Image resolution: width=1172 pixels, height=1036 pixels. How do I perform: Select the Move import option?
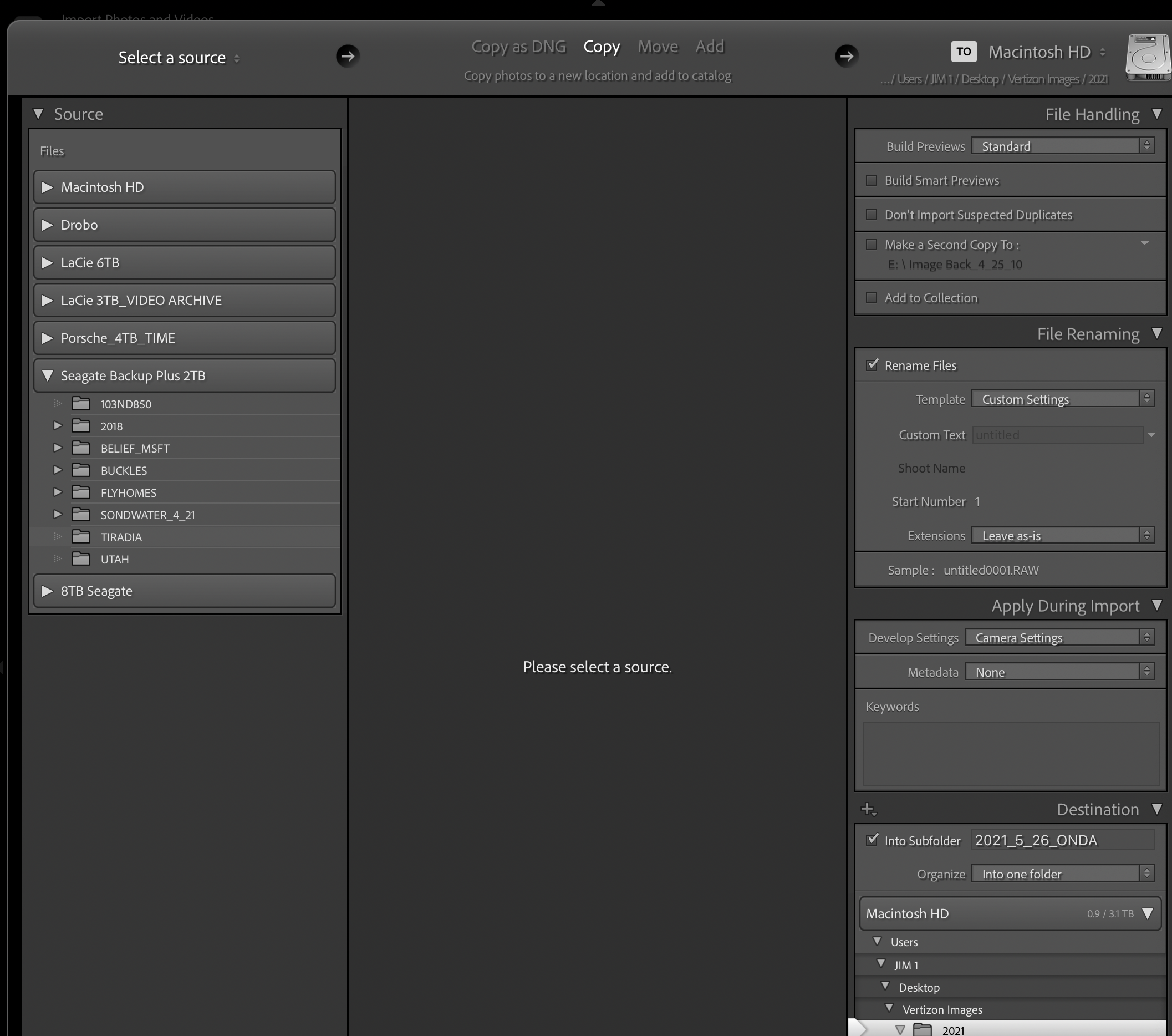[658, 47]
